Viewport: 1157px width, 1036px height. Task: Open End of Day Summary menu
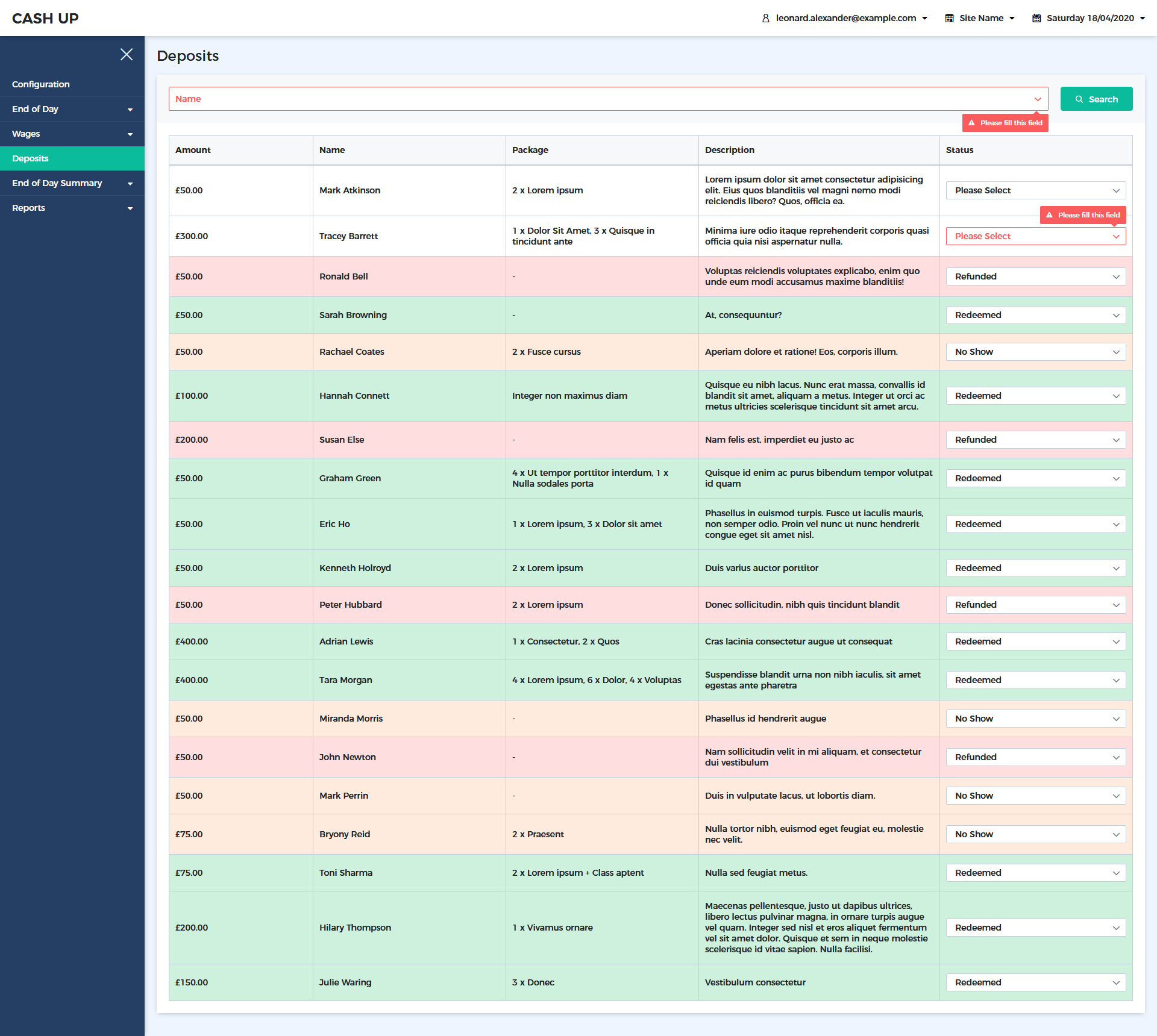click(x=57, y=183)
